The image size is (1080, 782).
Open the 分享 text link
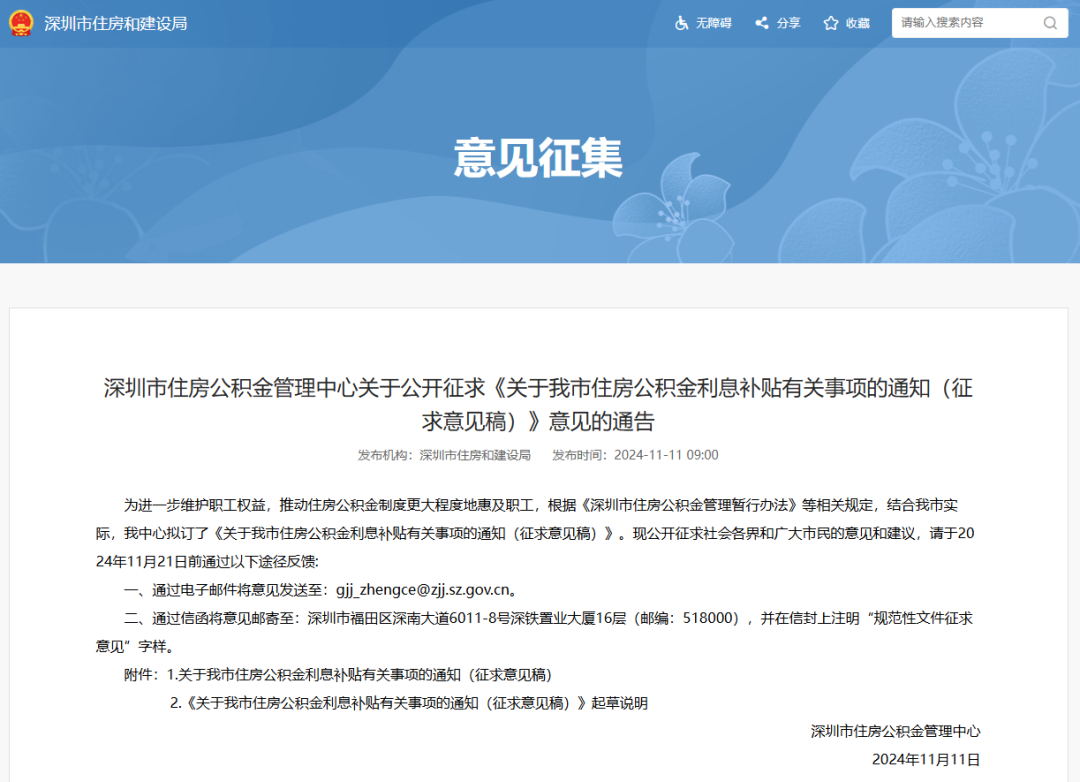(x=789, y=23)
